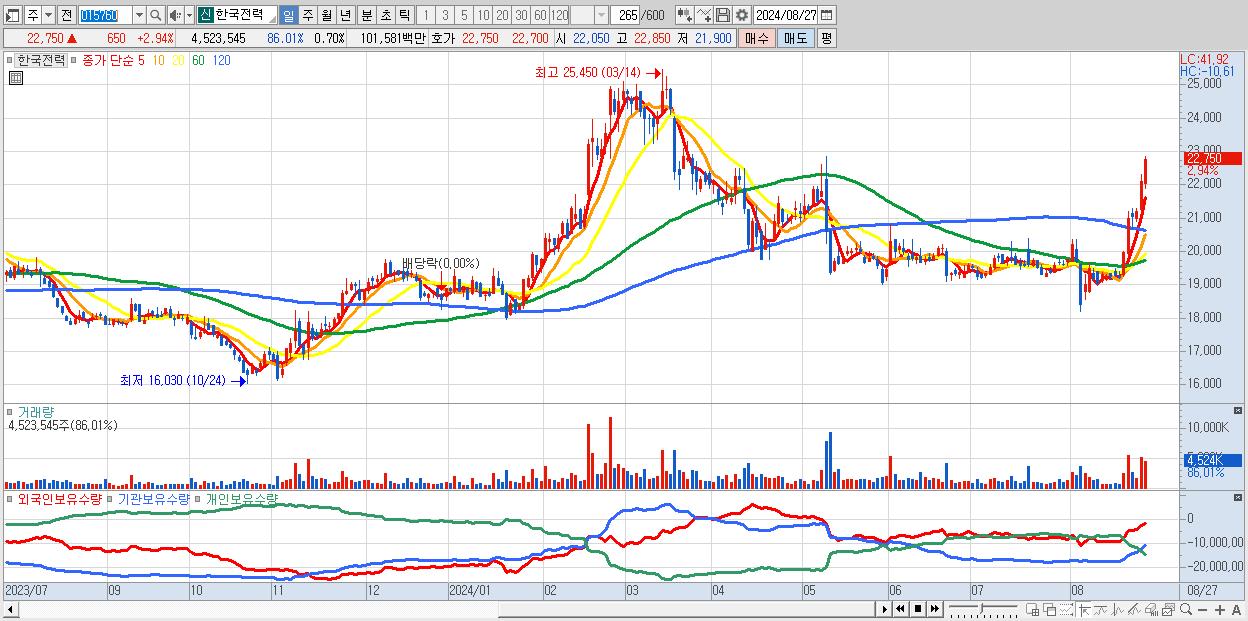Click the overlapping windows icon in bottom toolbar
This screenshot has height=621, width=1248.
pos(1050,609)
